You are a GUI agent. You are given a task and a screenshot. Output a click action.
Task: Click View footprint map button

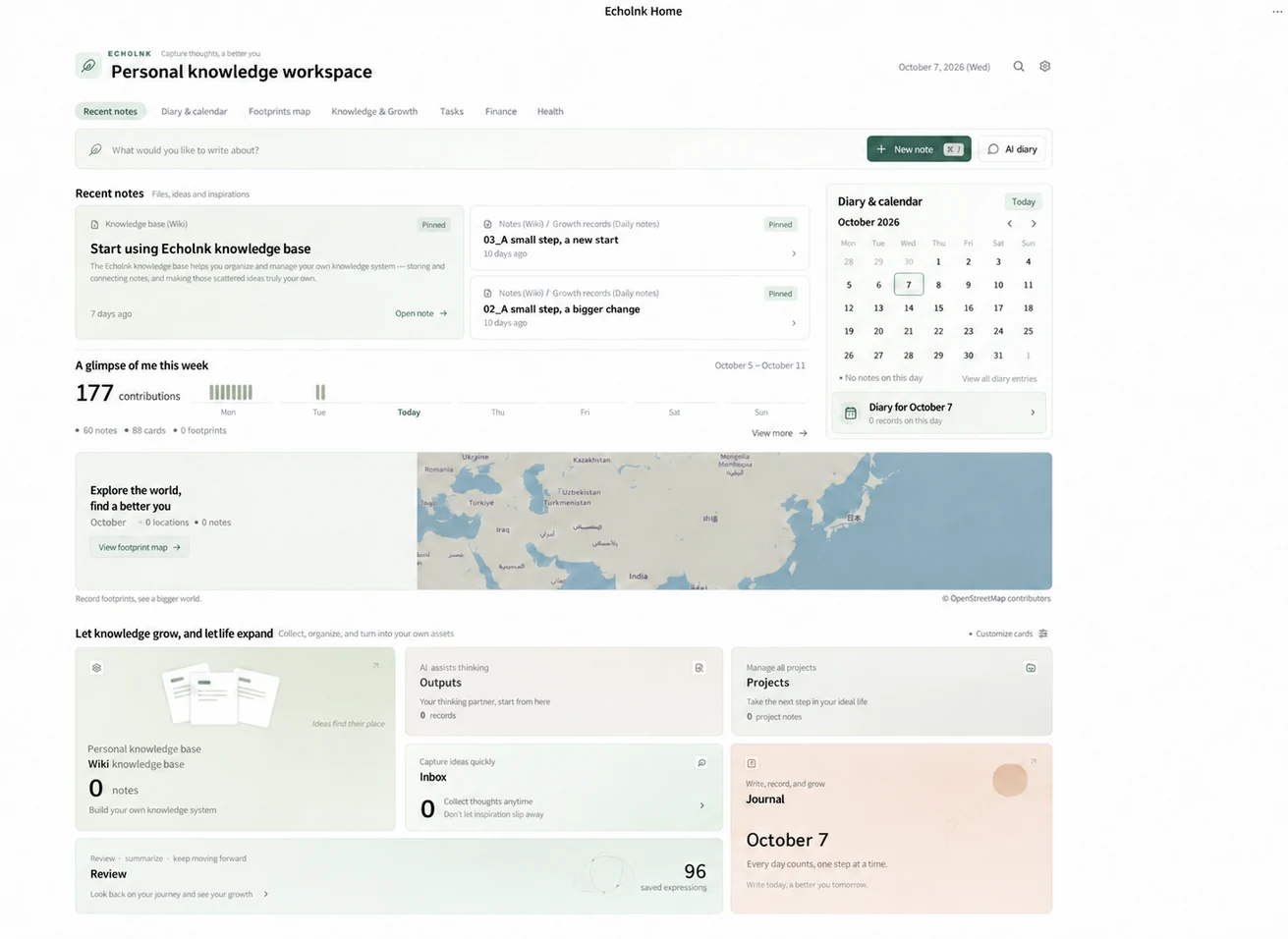click(x=140, y=547)
